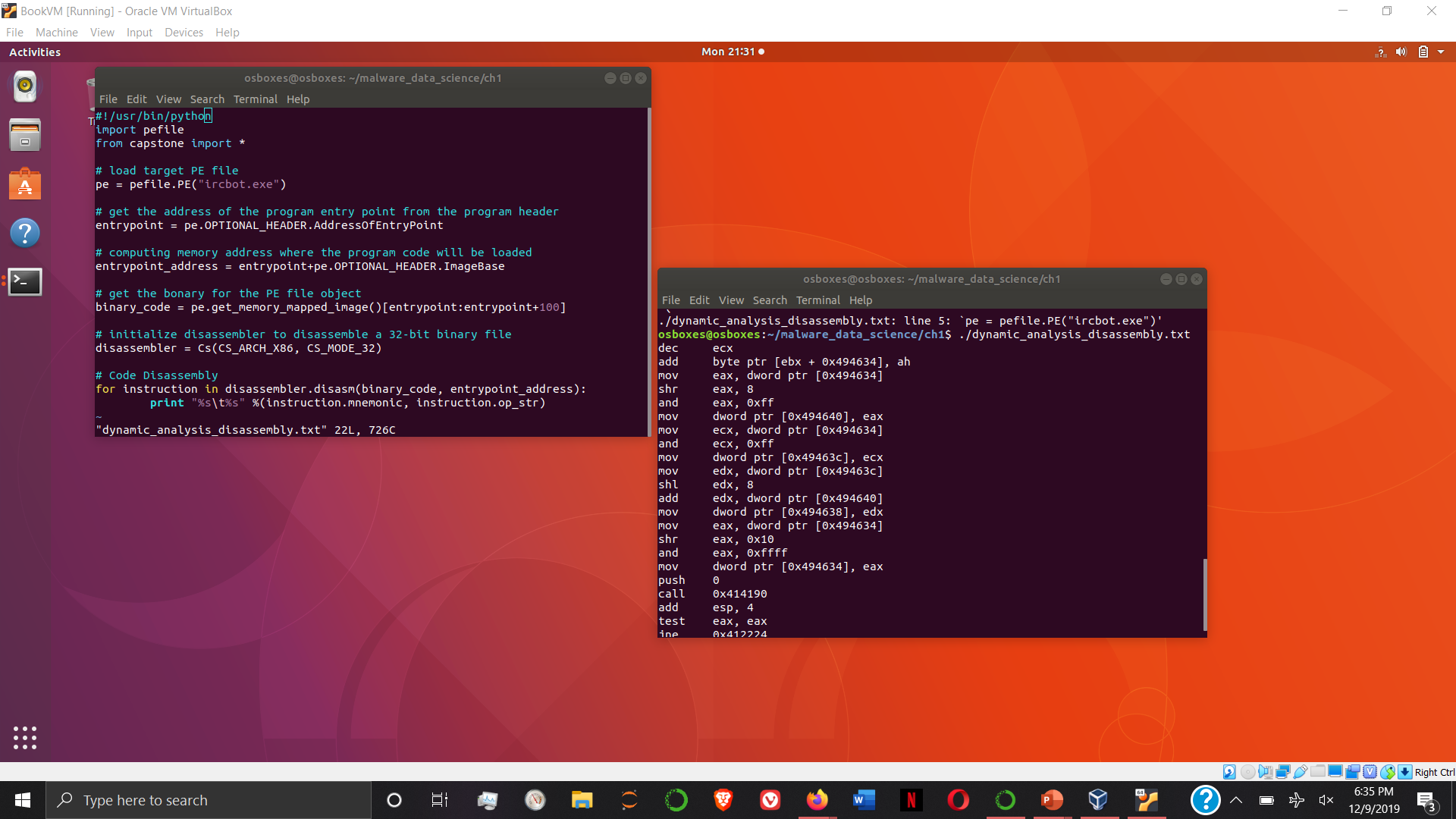Open File menu in vim terminal window
The height and width of the screenshot is (819, 1456).
point(108,99)
